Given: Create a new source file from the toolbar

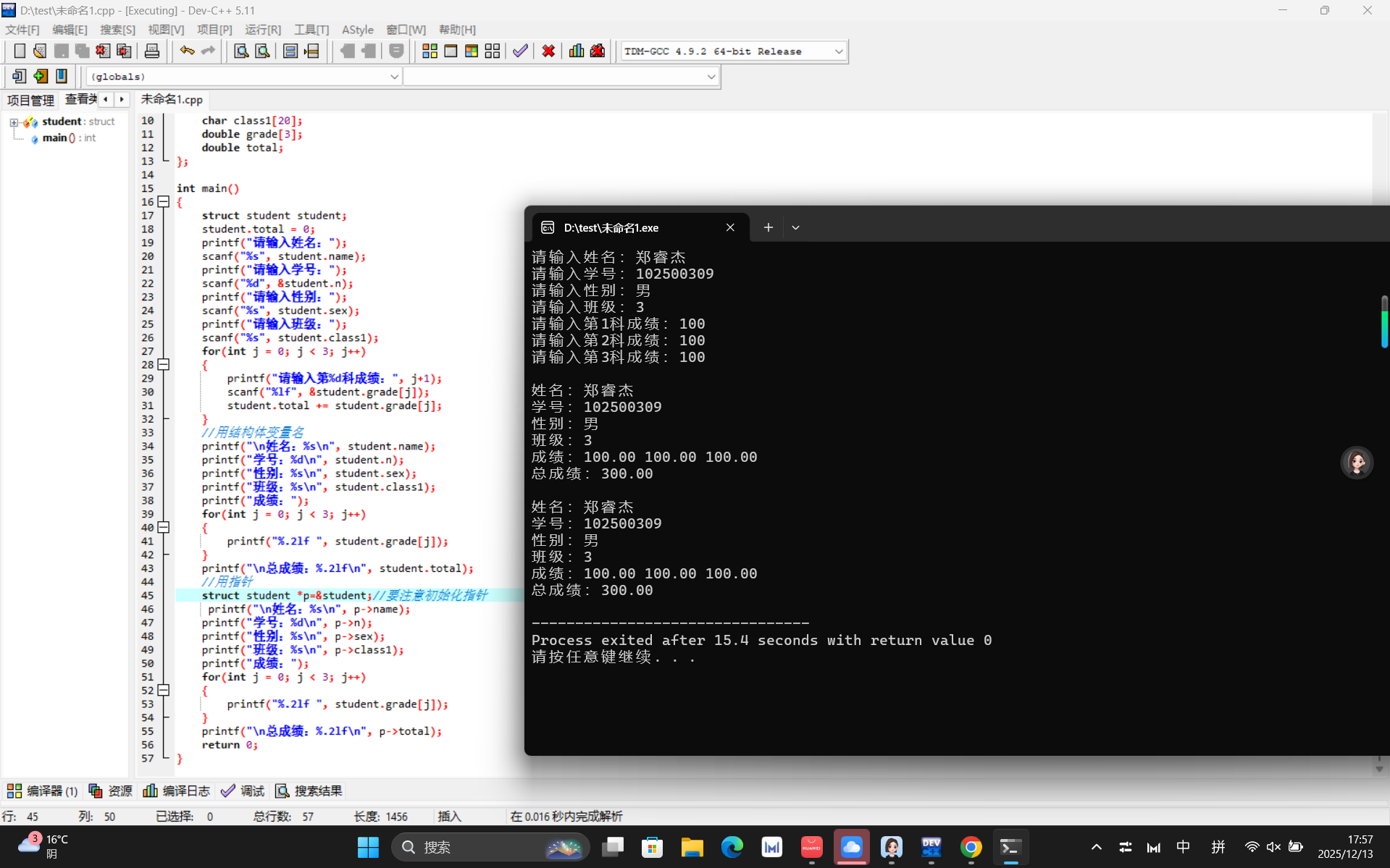Looking at the screenshot, I should (20, 51).
